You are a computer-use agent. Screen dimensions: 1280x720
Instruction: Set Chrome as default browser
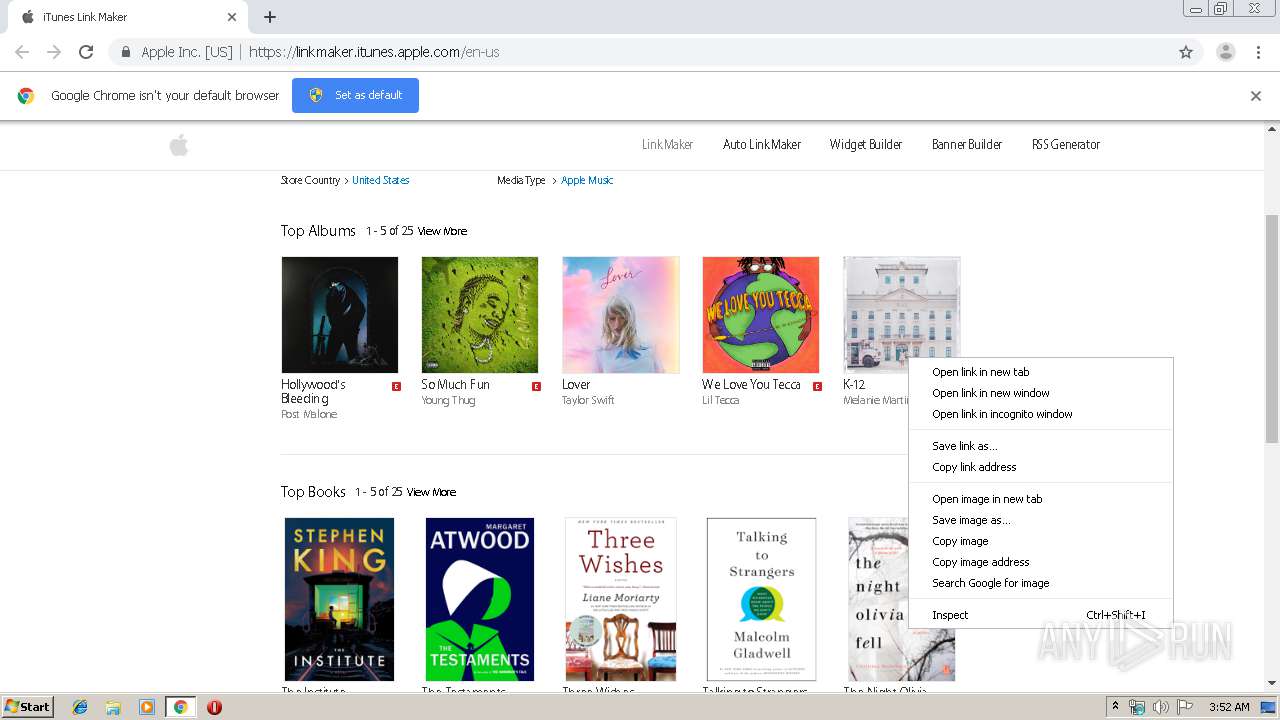click(355, 95)
